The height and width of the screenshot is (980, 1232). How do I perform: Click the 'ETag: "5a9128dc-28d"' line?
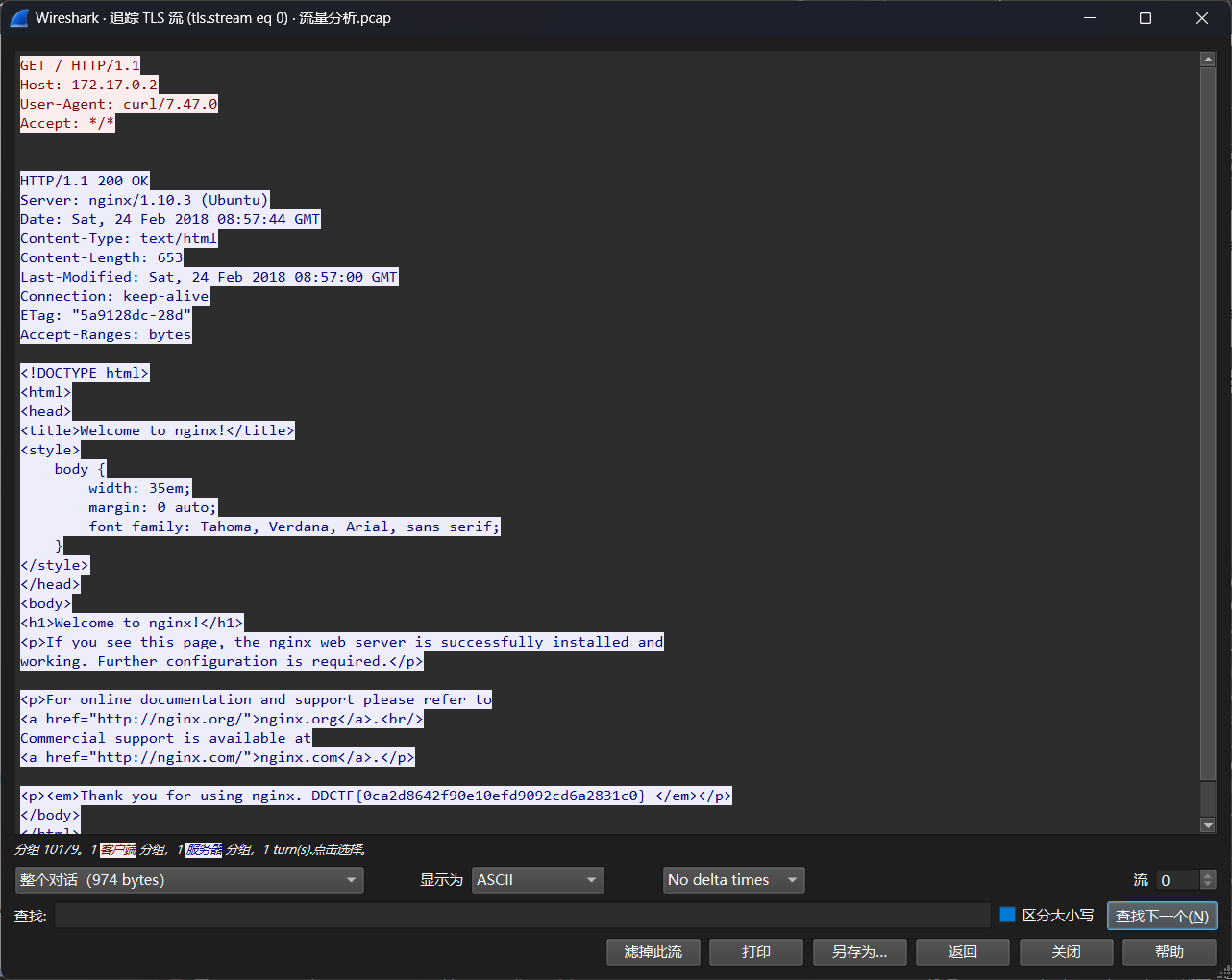106,315
